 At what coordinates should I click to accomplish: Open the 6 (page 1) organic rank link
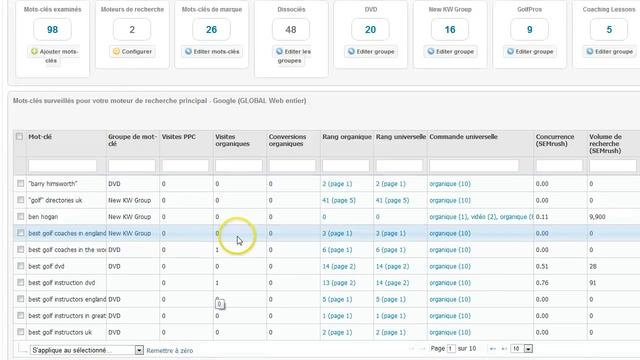(x=337, y=250)
